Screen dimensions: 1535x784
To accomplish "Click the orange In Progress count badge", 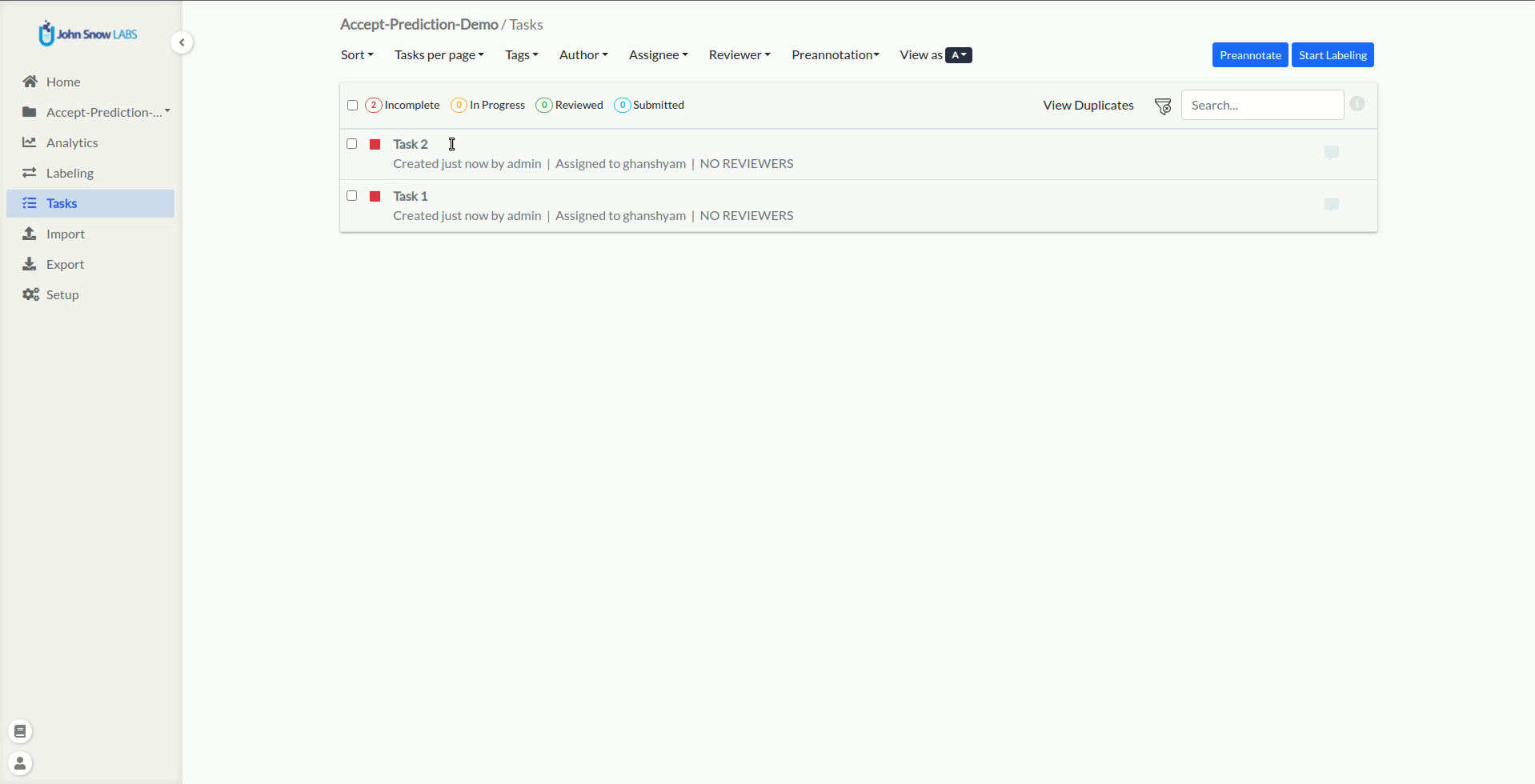I will point(459,105).
